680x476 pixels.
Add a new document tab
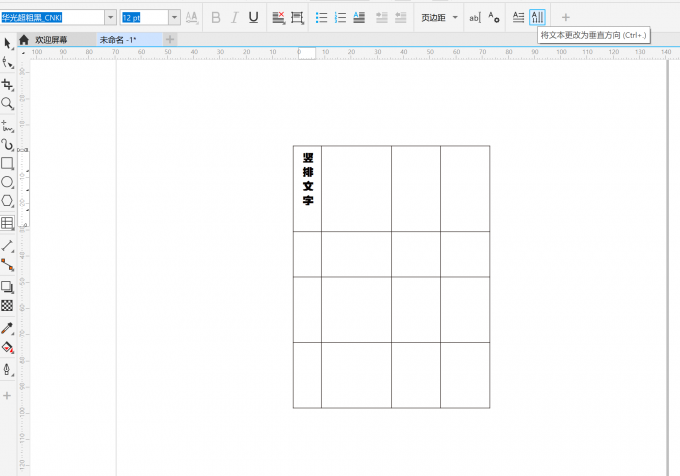pyautogui.click(x=170, y=39)
